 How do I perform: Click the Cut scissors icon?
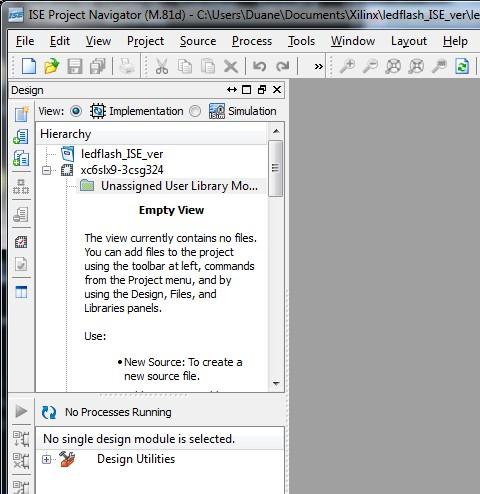click(x=162, y=66)
